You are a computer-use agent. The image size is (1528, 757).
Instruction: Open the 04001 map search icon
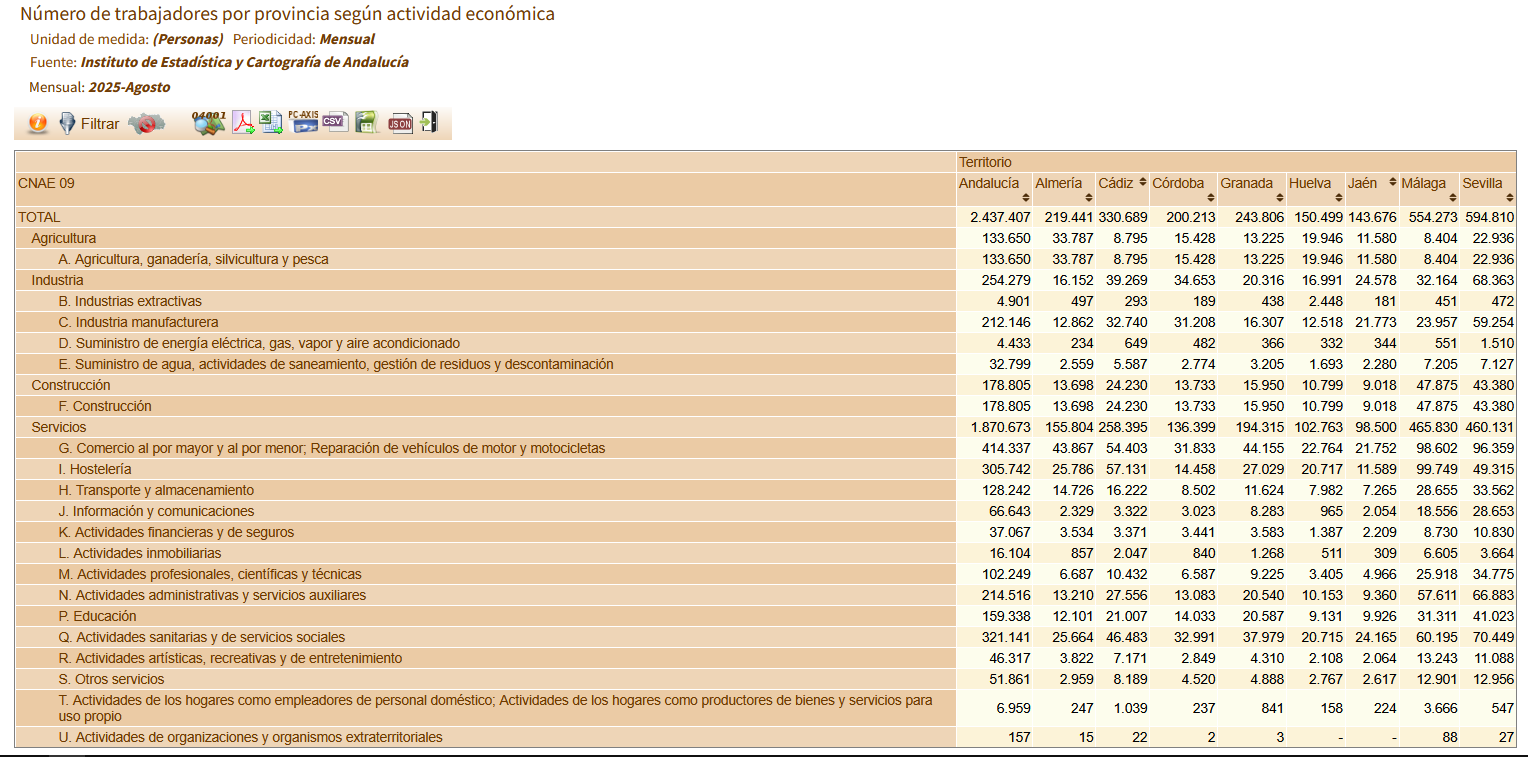click(209, 123)
